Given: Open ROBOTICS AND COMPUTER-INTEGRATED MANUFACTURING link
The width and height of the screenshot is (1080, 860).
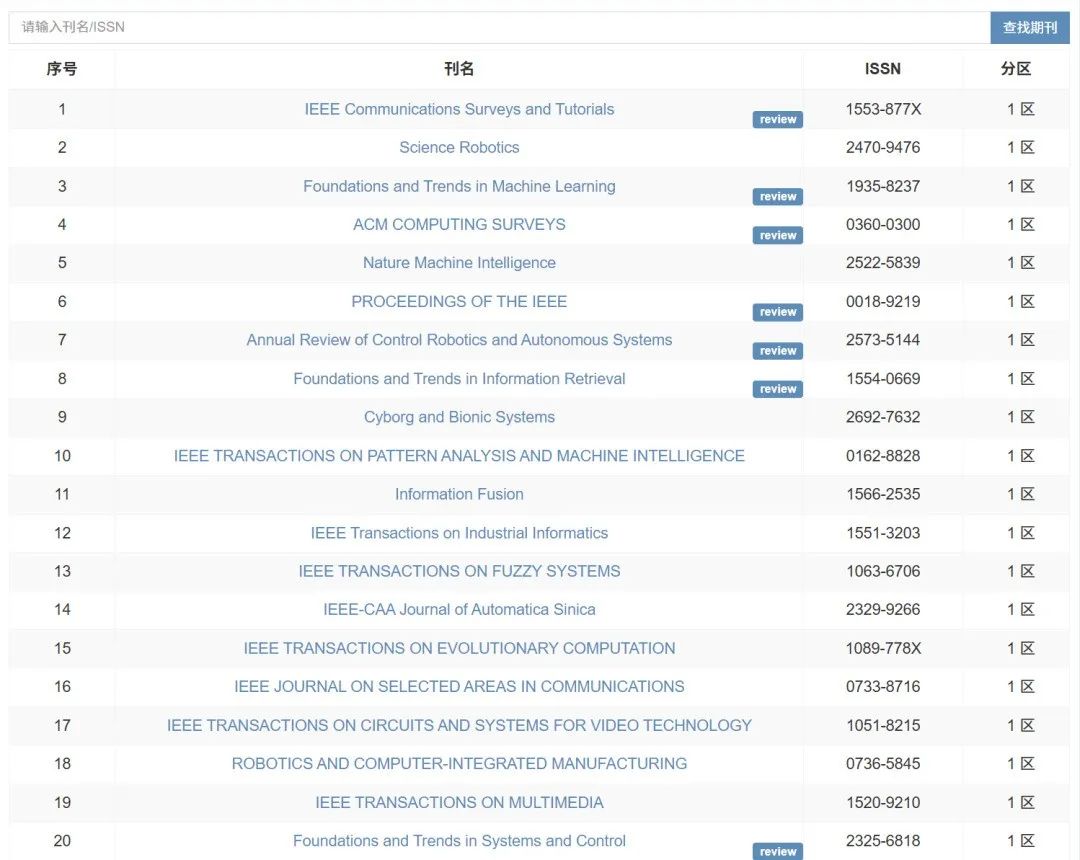Looking at the screenshot, I should coord(459,764).
